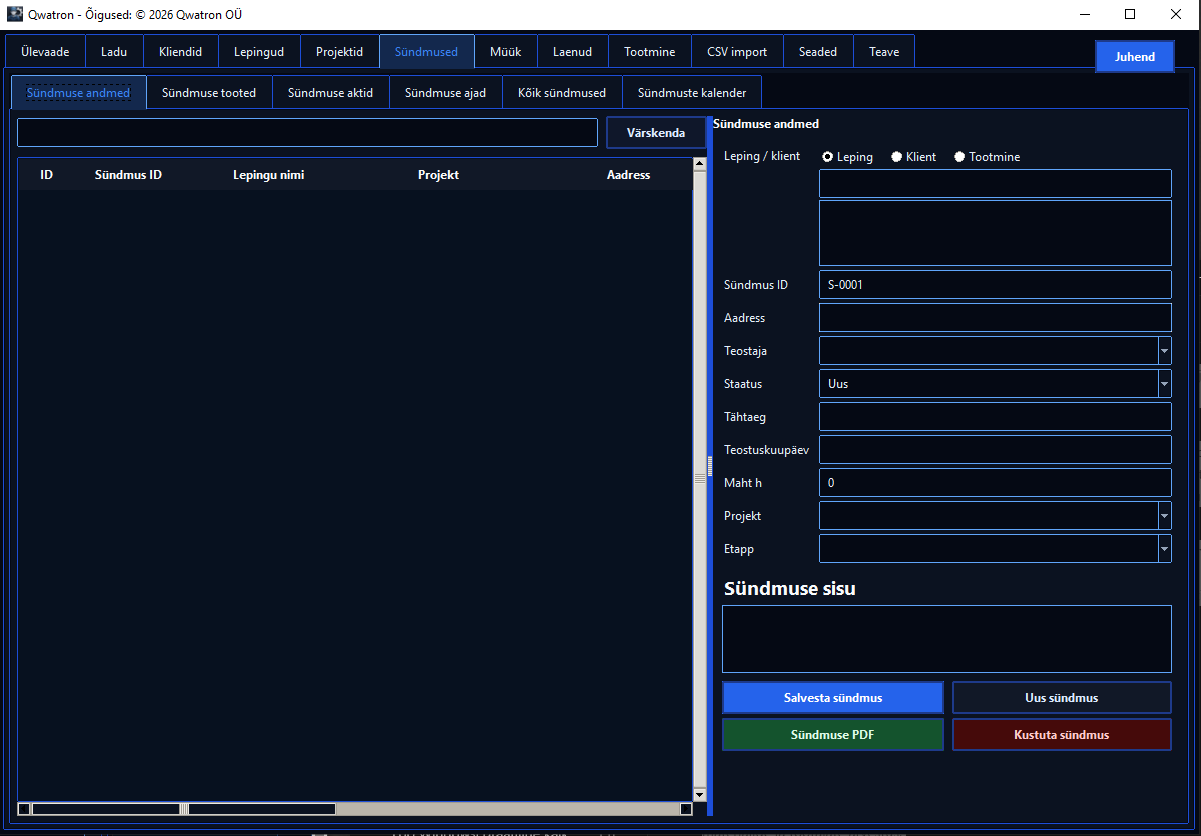
Task: Click the events table vertical scrollbar
Action: 700,480
